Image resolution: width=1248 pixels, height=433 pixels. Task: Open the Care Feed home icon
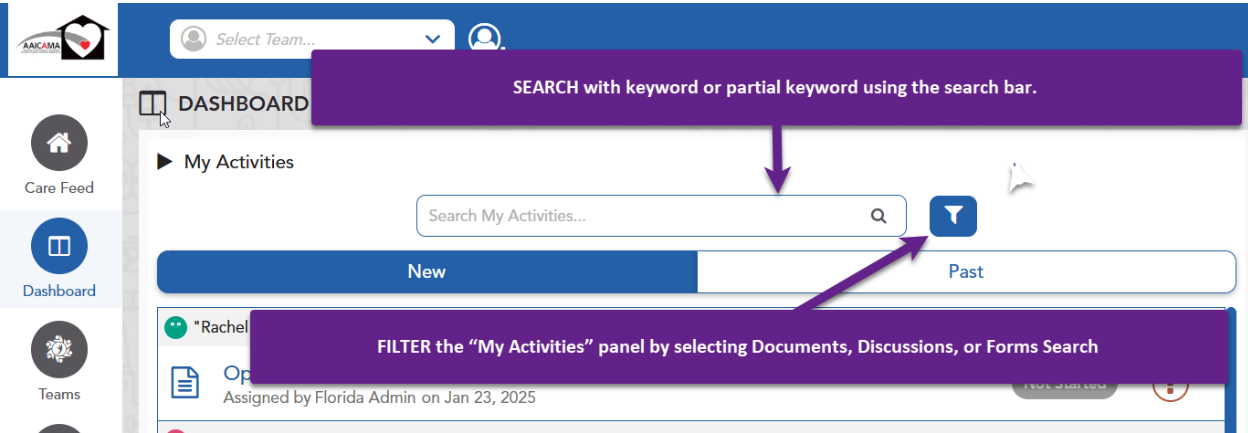pos(59,143)
